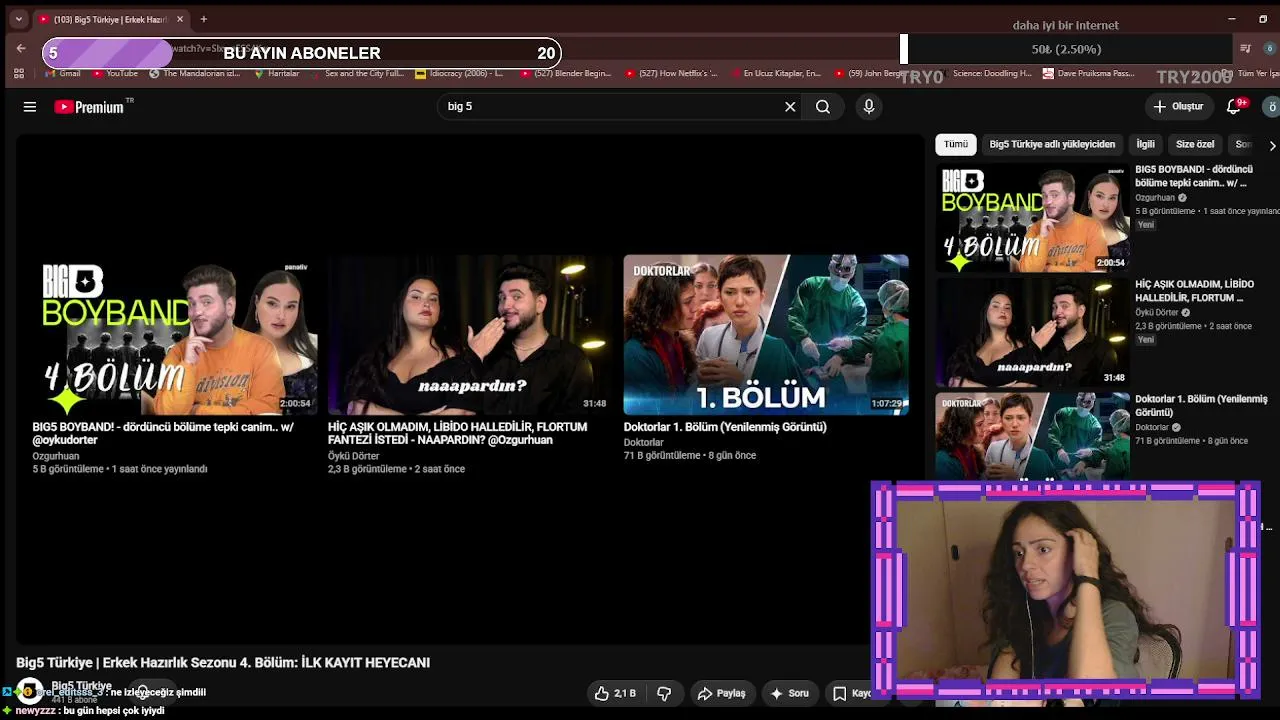Open the YouTube bookmark
The image size is (1280, 720).
point(114,73)
